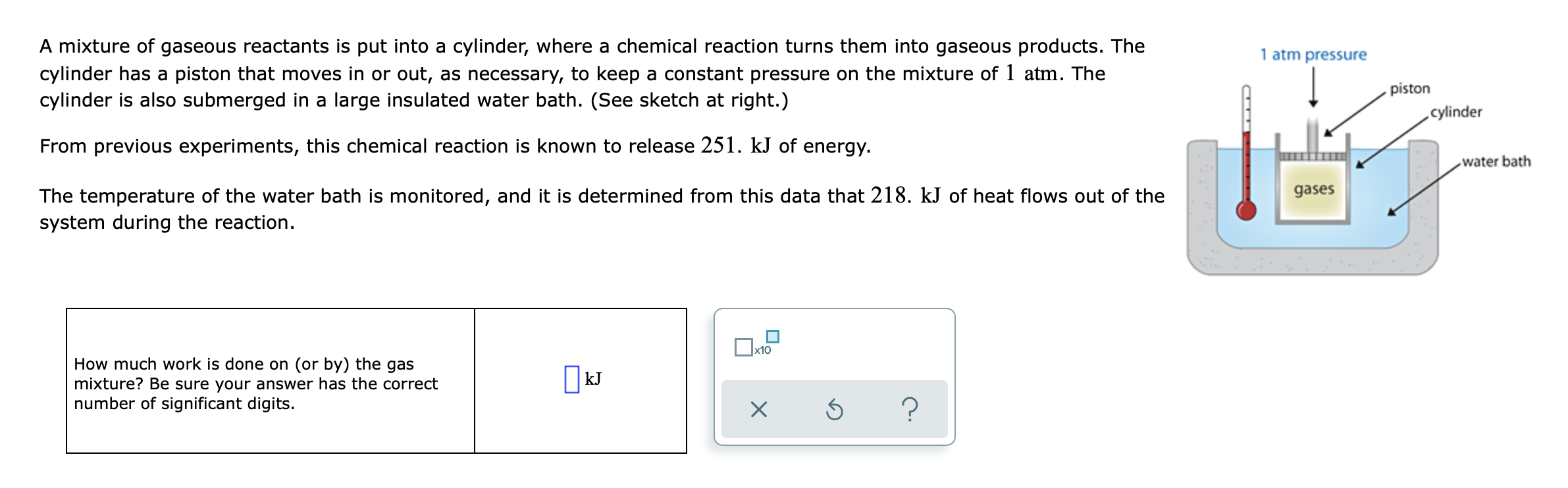The height and width of the screenshot is (488, 1568).
Task: Click the kJ unit beside the answer box
Action: (593, 379)
